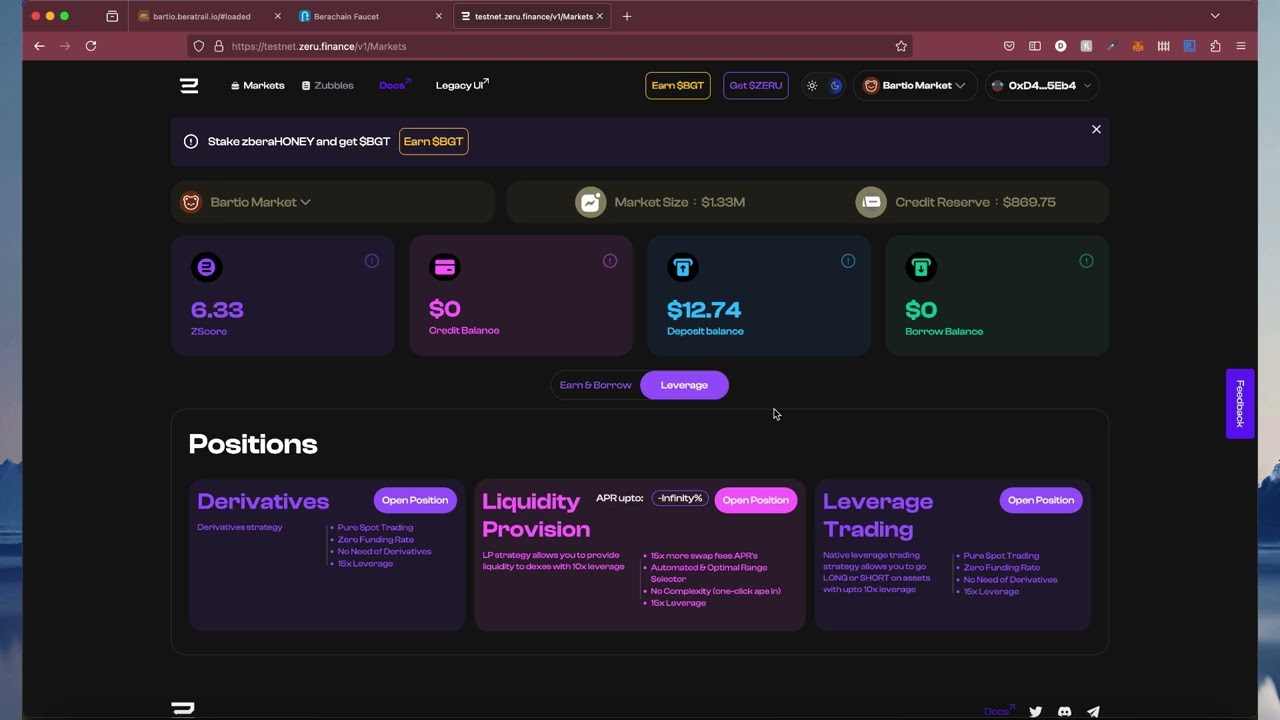This screenshot has height=720, width=1280.
Task: Click the Deposit balance $12.74 value
Action: pyautogui.click(x=704, y=310)
